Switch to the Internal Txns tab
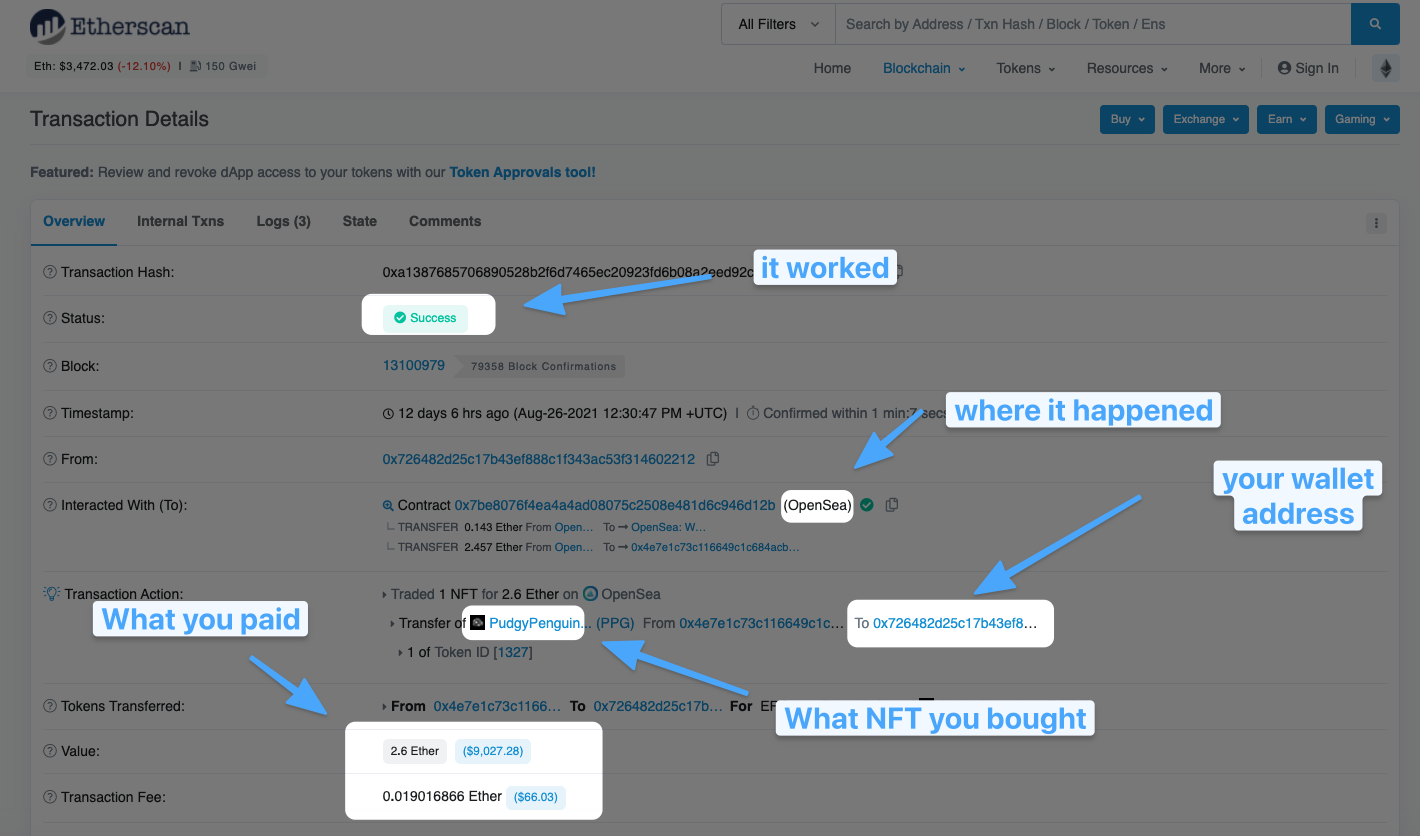 point(180,221)
